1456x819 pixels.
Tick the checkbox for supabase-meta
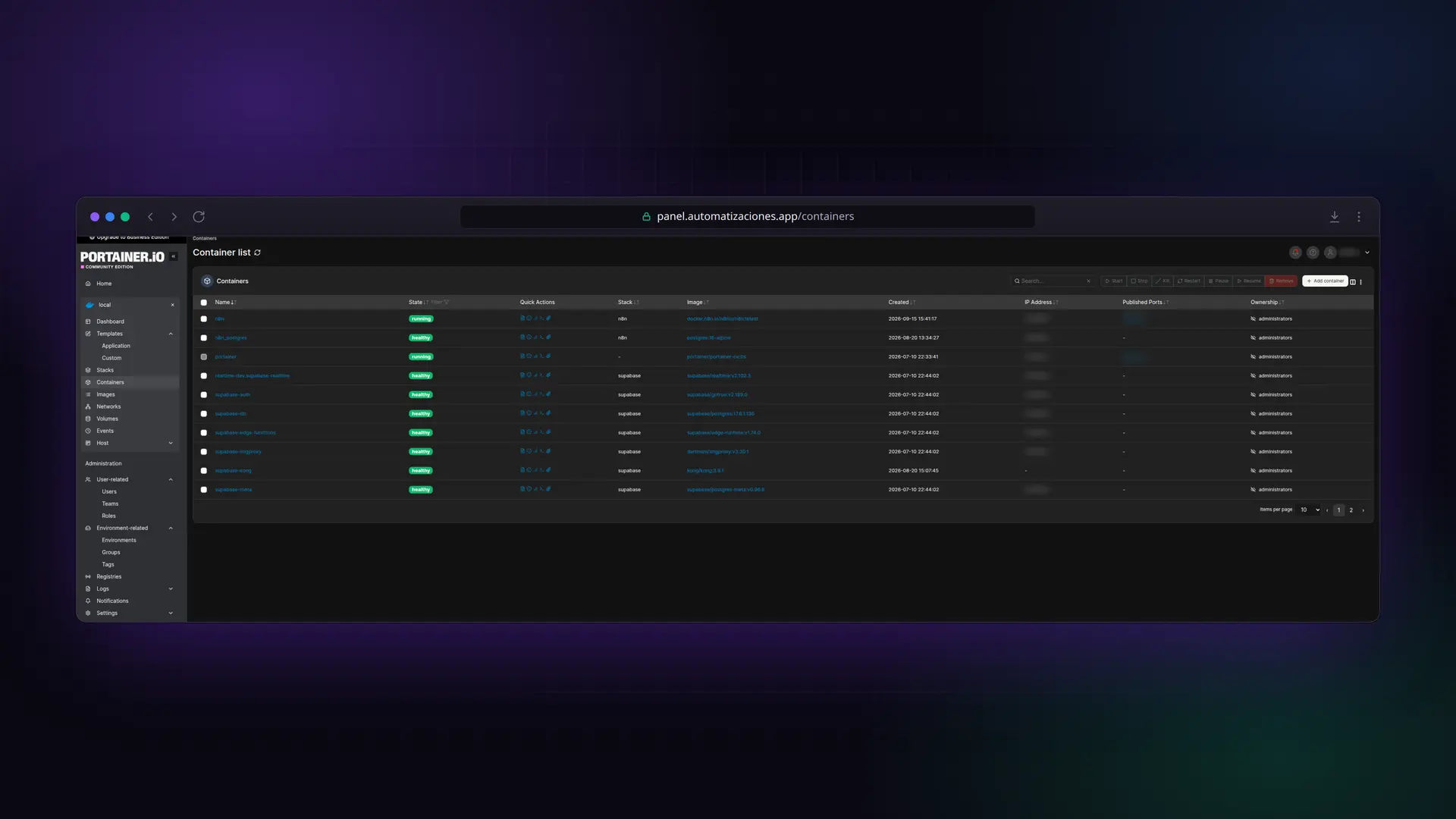[x=203, y=490]
